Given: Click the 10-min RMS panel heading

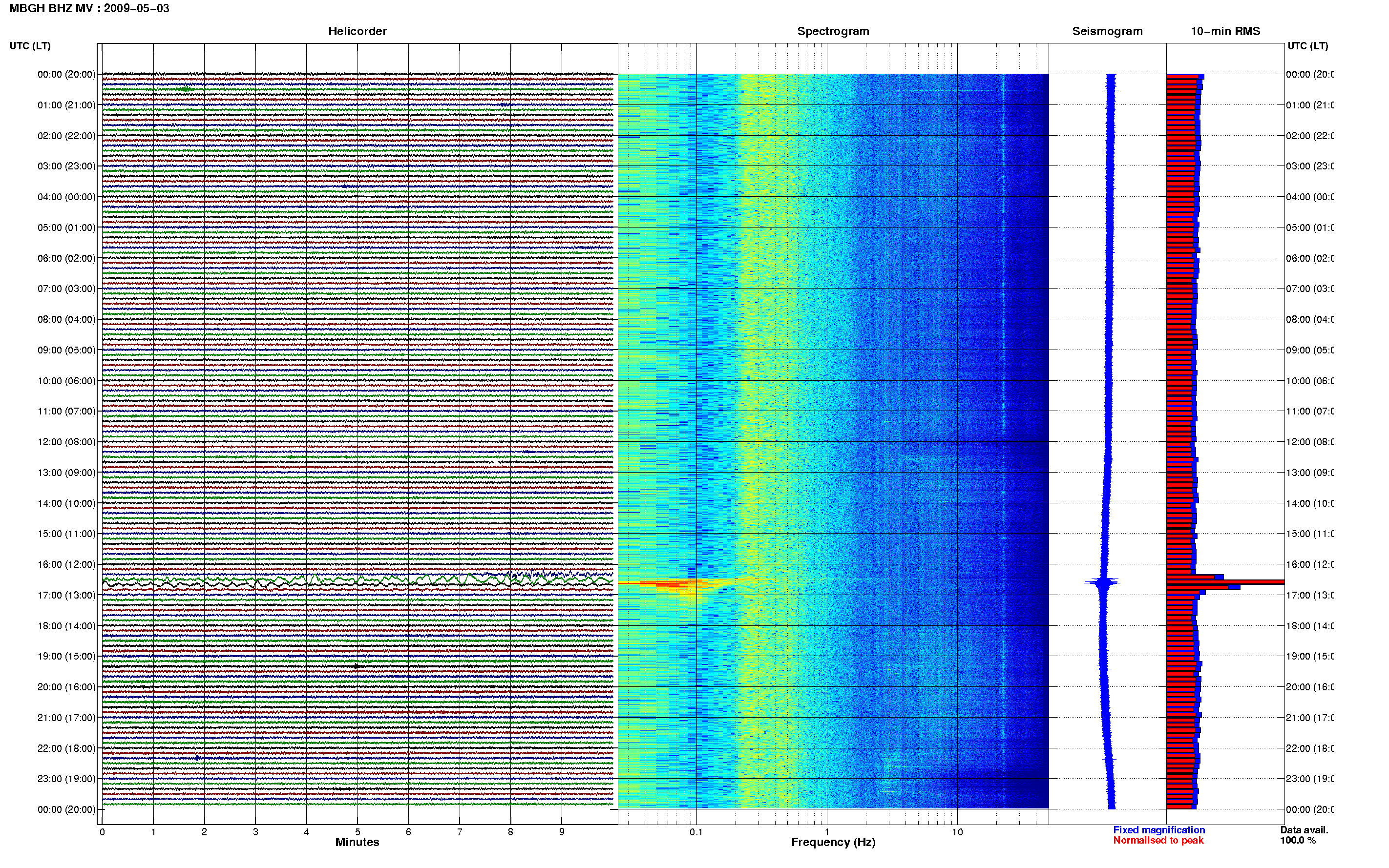Looking at the screenshot, I should [x=1225, y=31].
